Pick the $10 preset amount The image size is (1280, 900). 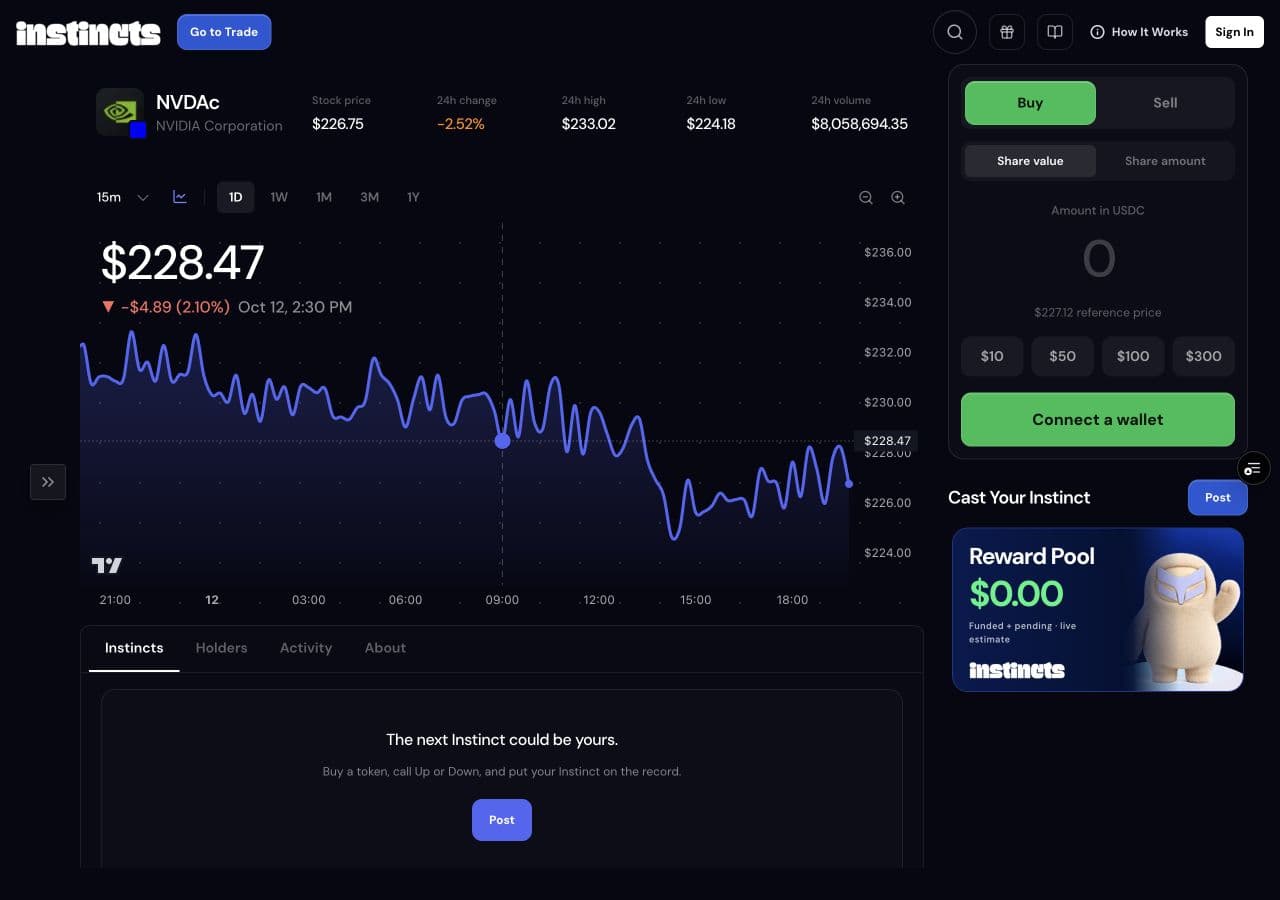992,356
